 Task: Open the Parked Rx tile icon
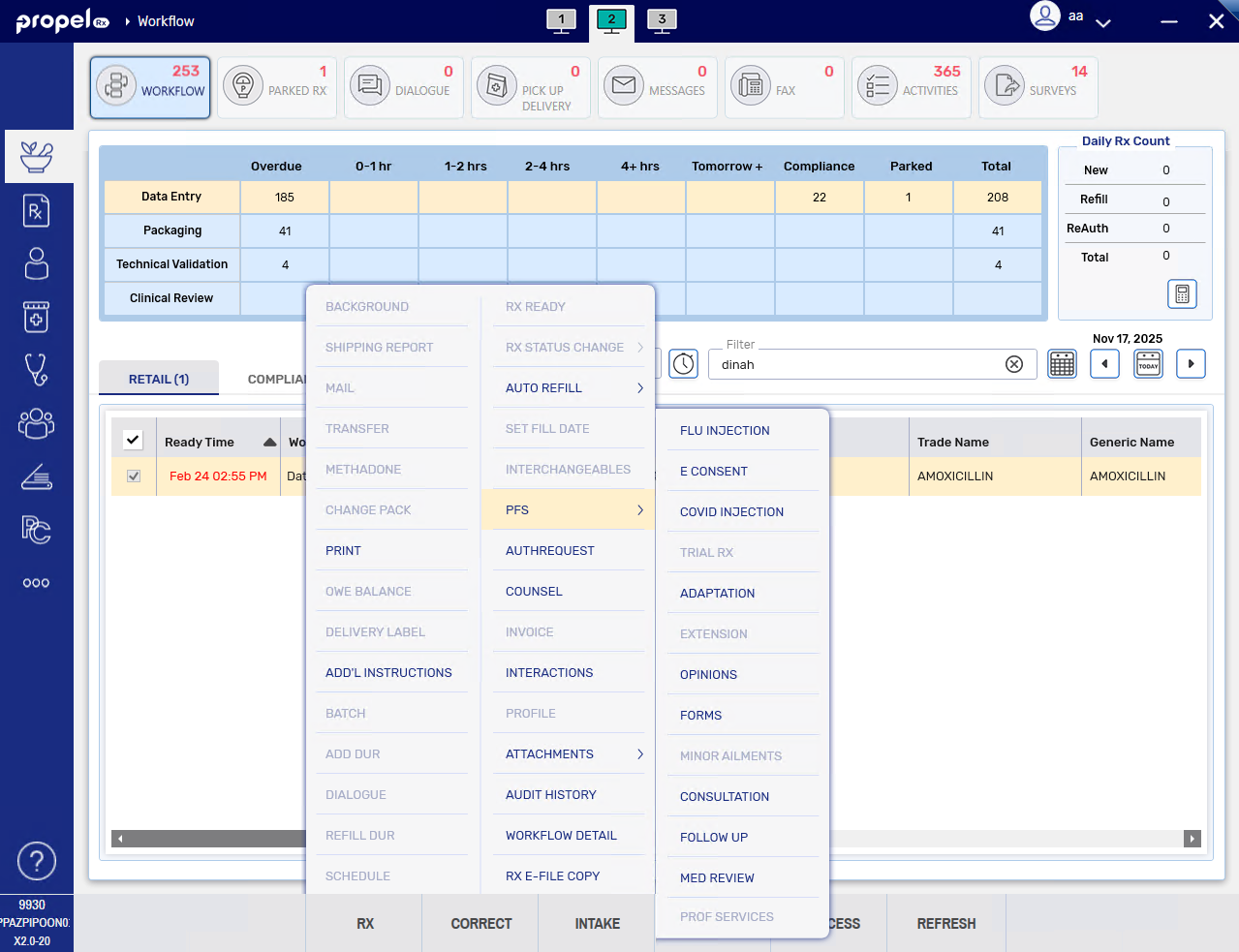tap(243, 86)
